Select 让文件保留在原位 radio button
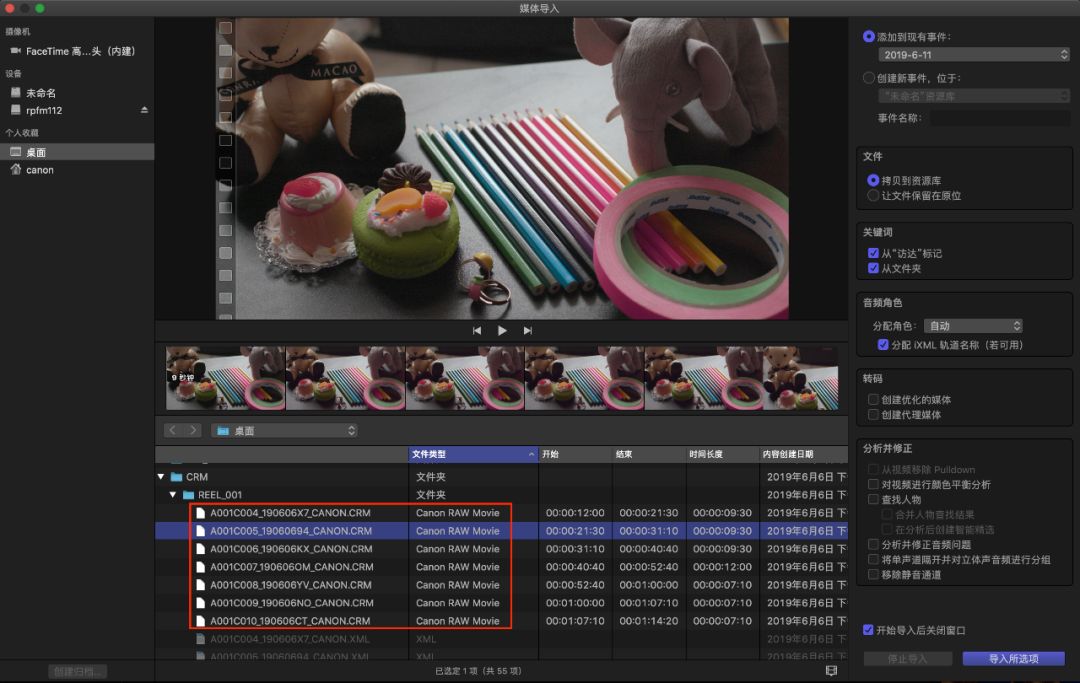Image resolution: width=1080 pixels, height=683 pixels. coord(872,196)
